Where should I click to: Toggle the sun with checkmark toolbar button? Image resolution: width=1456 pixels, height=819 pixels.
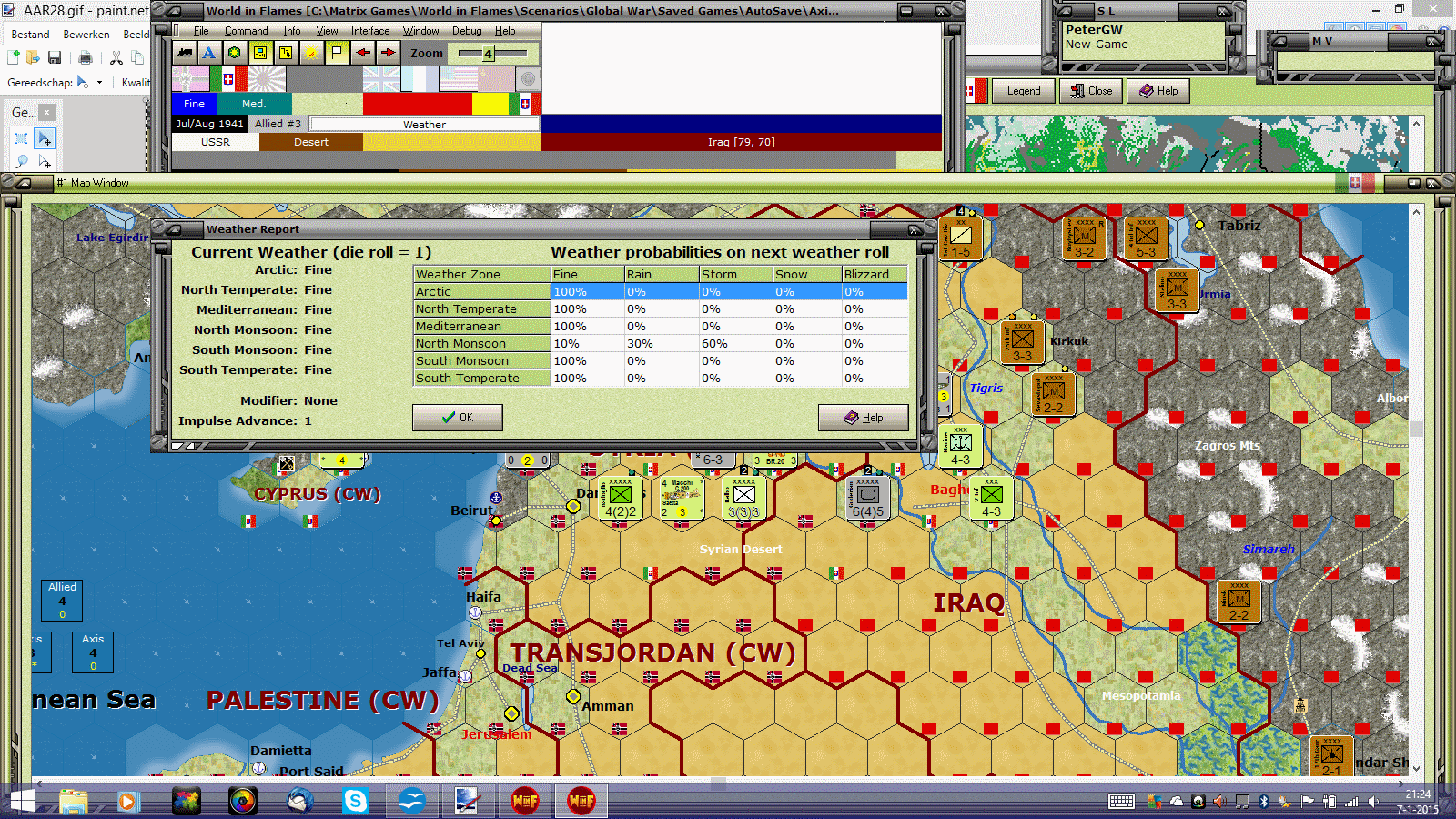311,53
